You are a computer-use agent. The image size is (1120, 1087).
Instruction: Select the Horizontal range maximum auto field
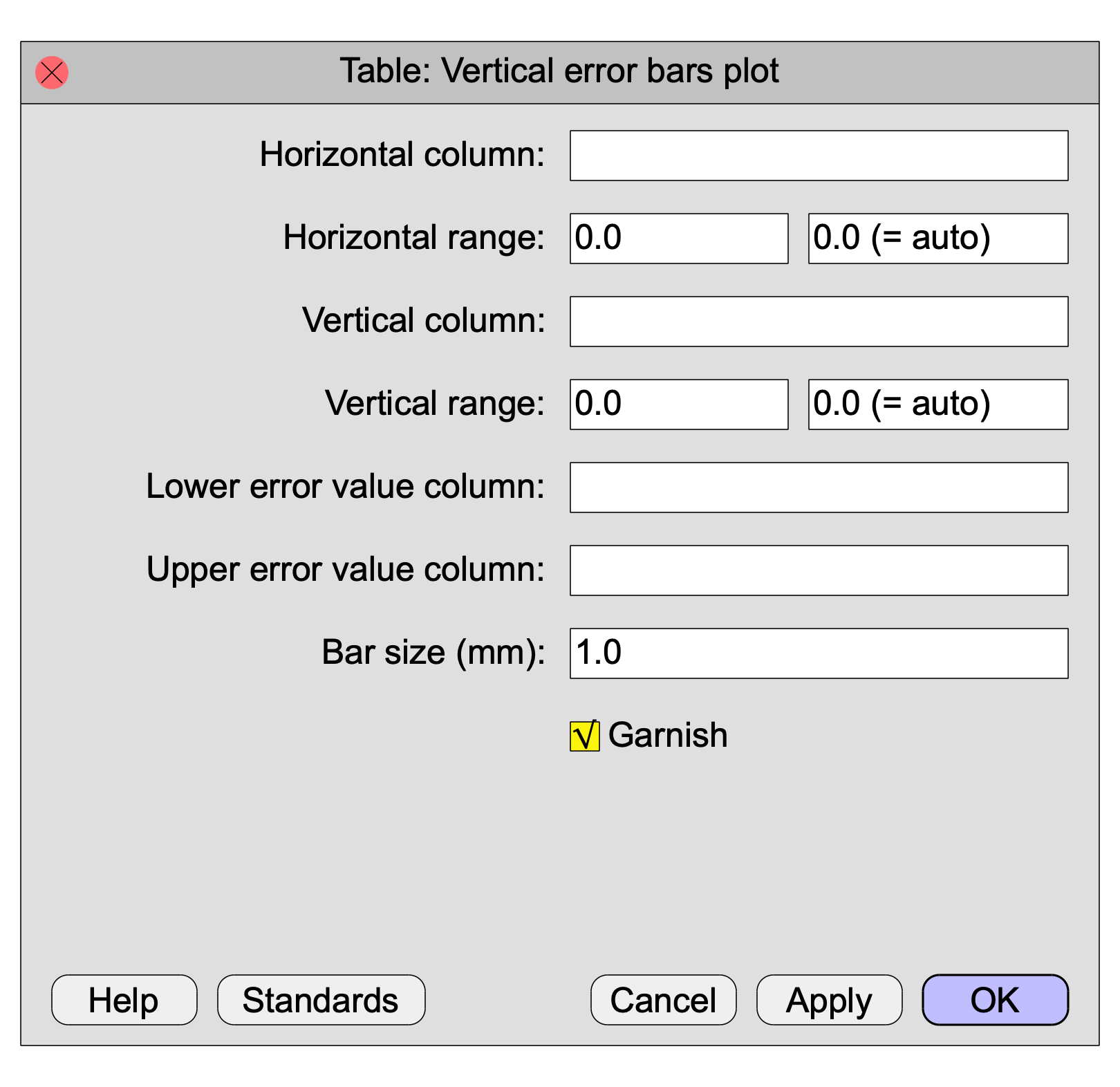click(x=937, y=239)
